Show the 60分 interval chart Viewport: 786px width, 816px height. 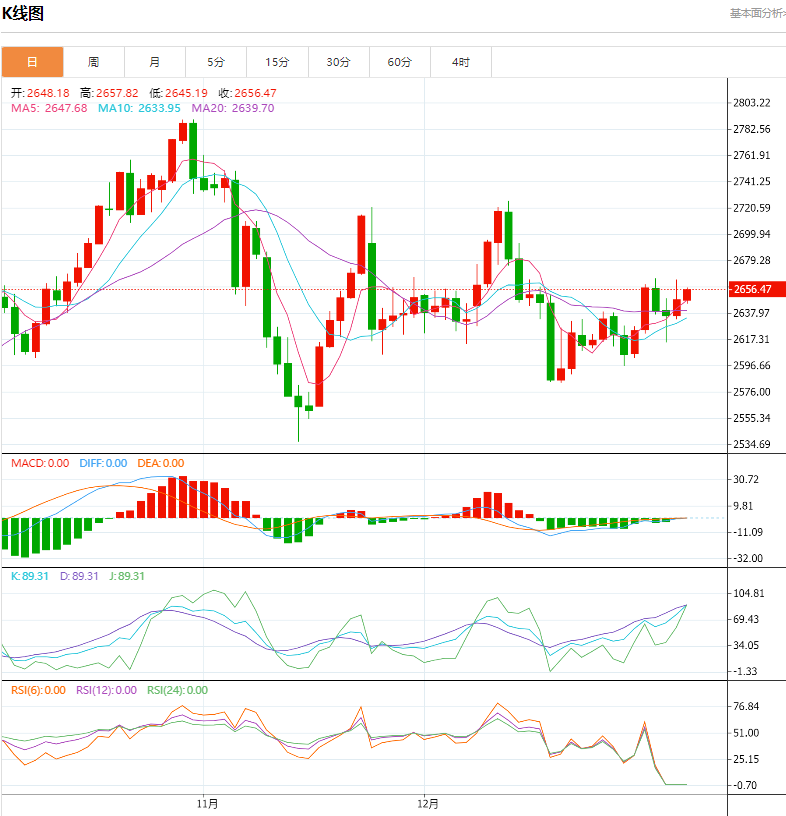click(399, 62)
